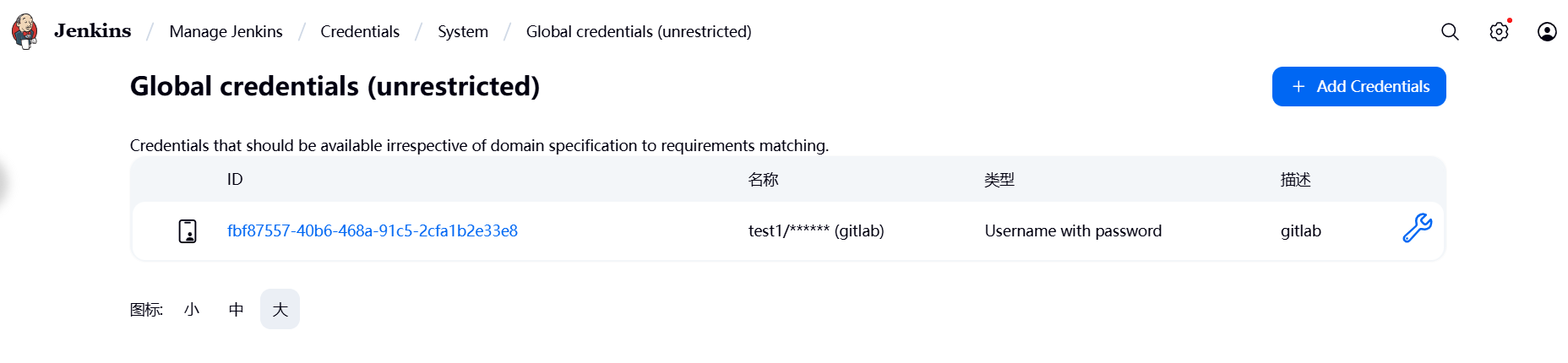Viewport: 1568px width, 363px height.
Task: Open the System breadcrumb
Action: [x=463, y=32]
